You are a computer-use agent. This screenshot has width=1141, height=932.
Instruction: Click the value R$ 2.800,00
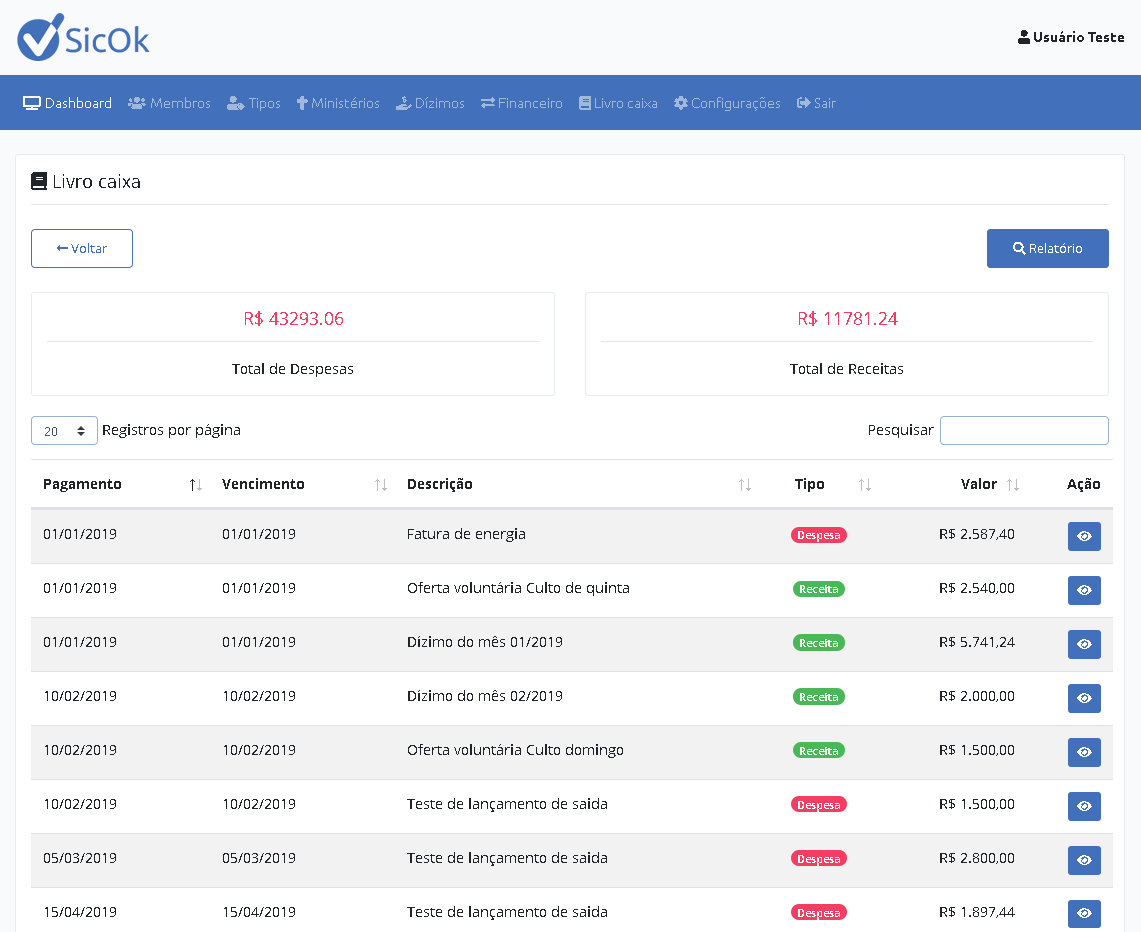pos(977,858)
